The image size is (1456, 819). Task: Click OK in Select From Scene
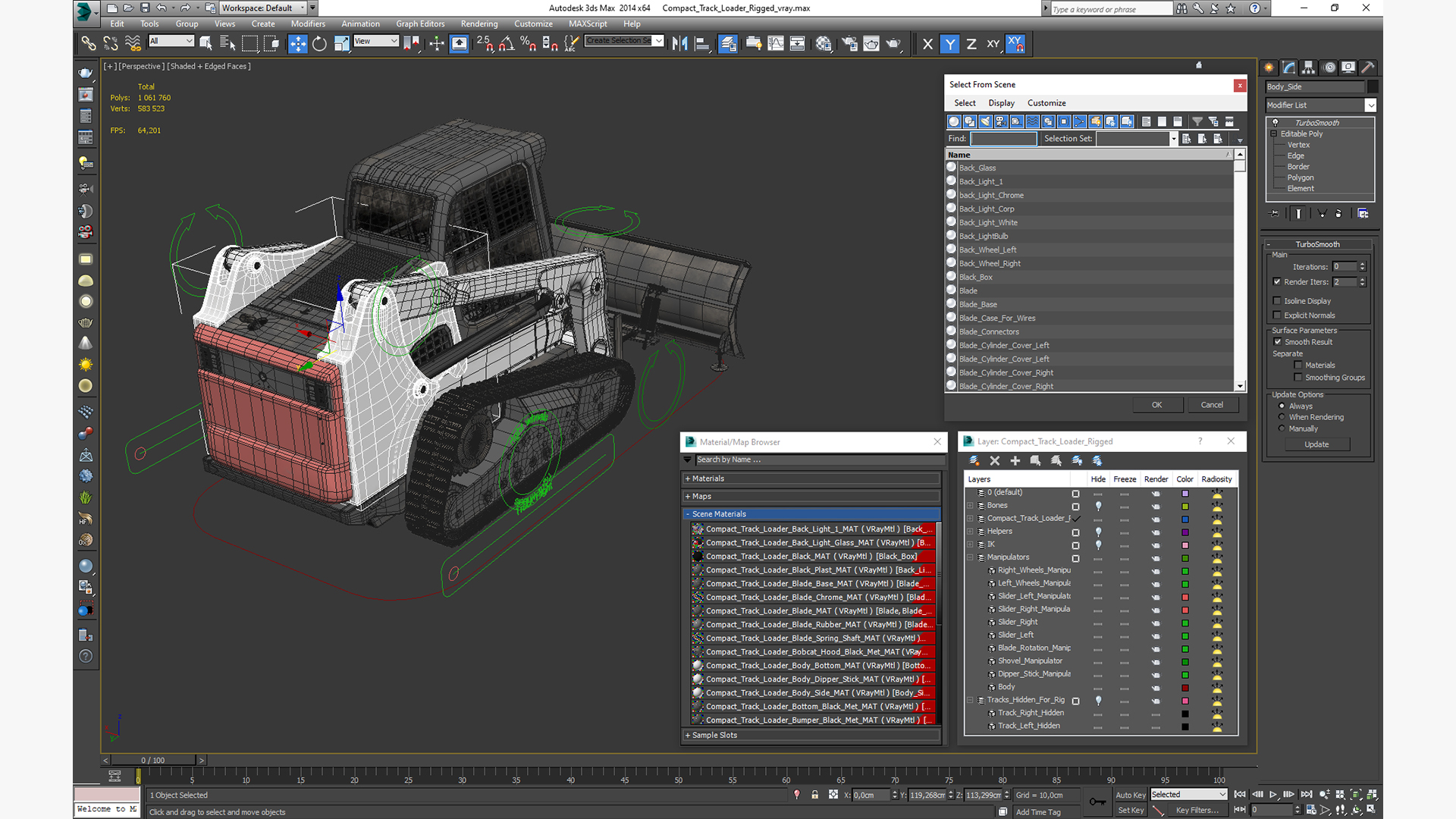pos(1156,405)
